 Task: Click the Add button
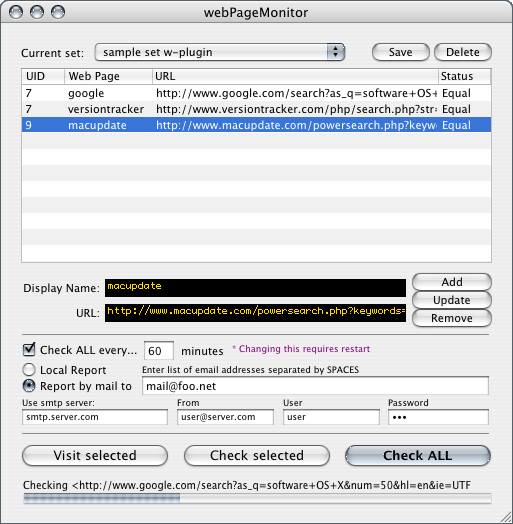452,282
